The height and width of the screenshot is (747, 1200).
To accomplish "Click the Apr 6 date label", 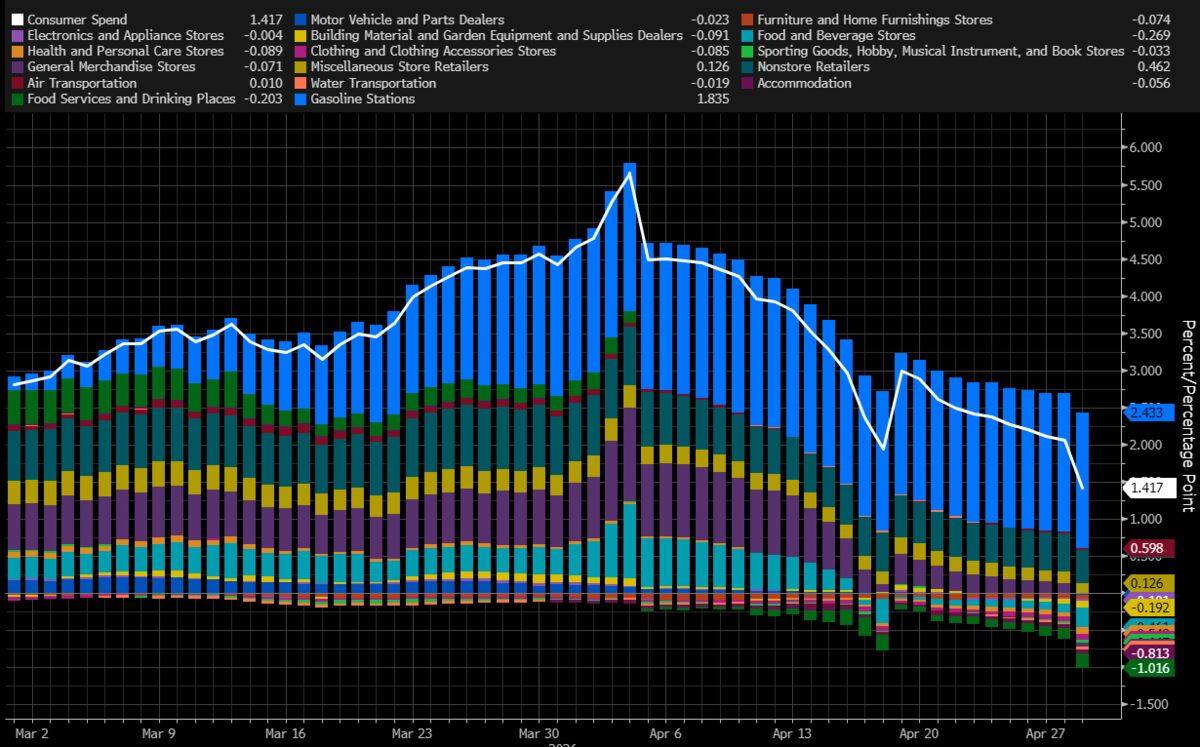I will [x=664, y=732].
